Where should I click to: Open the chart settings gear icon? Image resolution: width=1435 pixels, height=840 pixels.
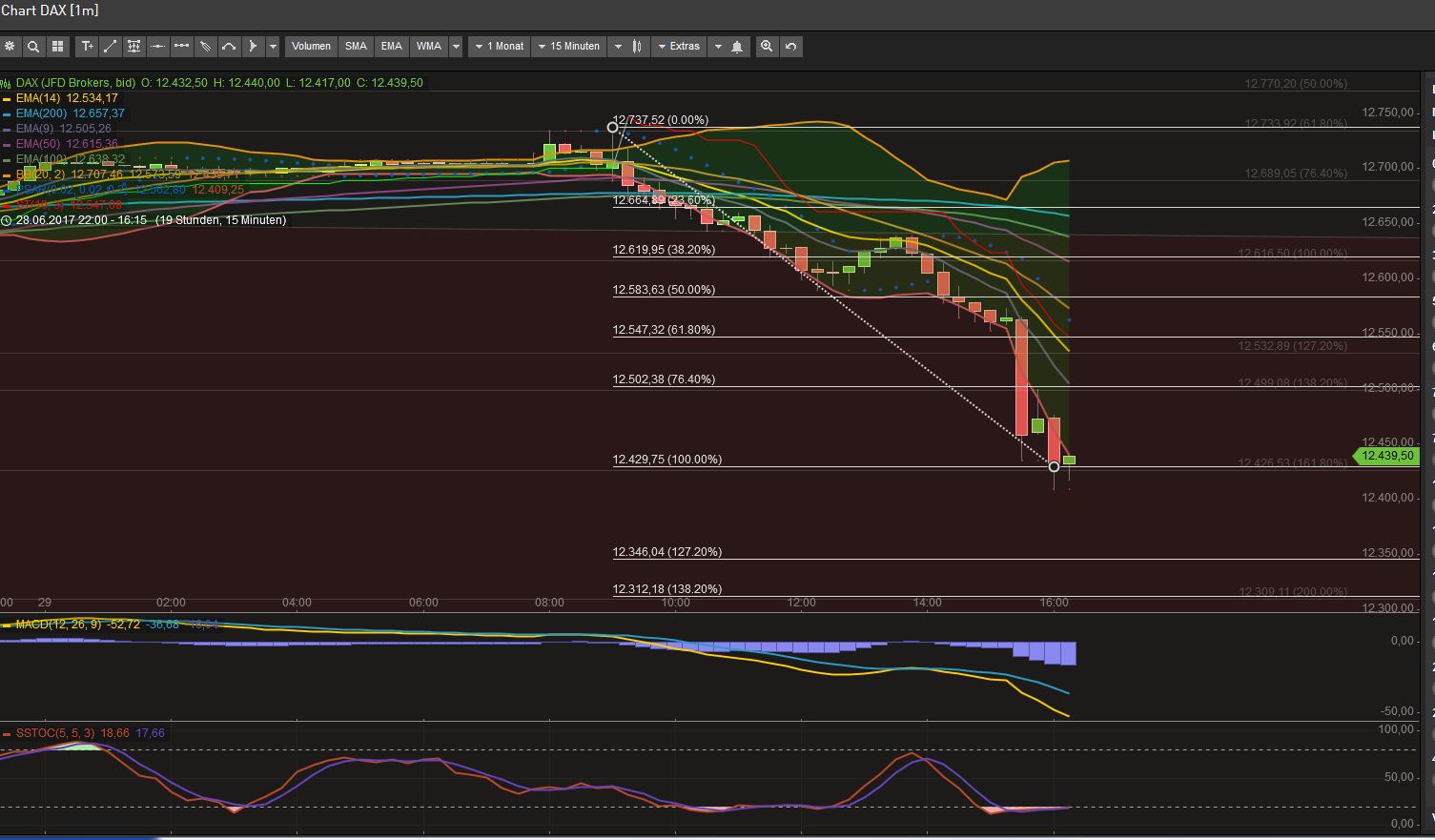tap(10, 46)
